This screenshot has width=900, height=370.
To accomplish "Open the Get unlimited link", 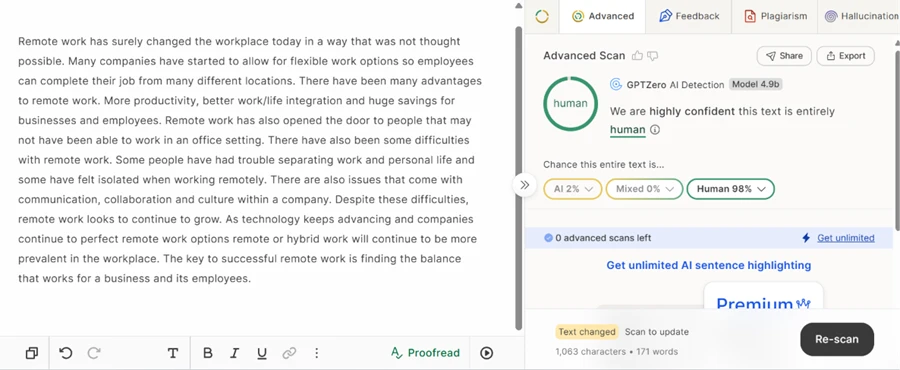I will (845, 237).
